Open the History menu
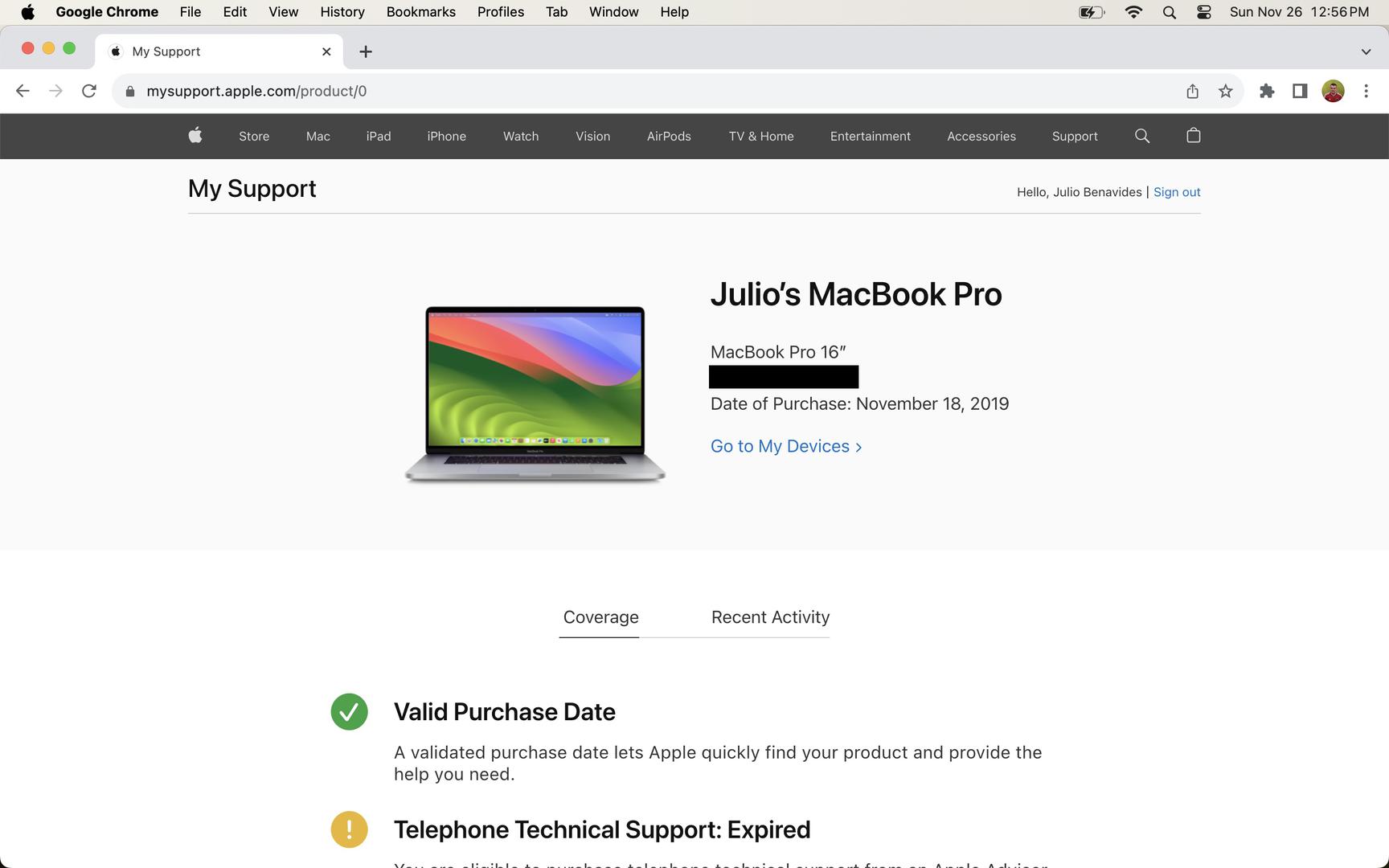Viewport: 1389px width, 868px height. 342,12
